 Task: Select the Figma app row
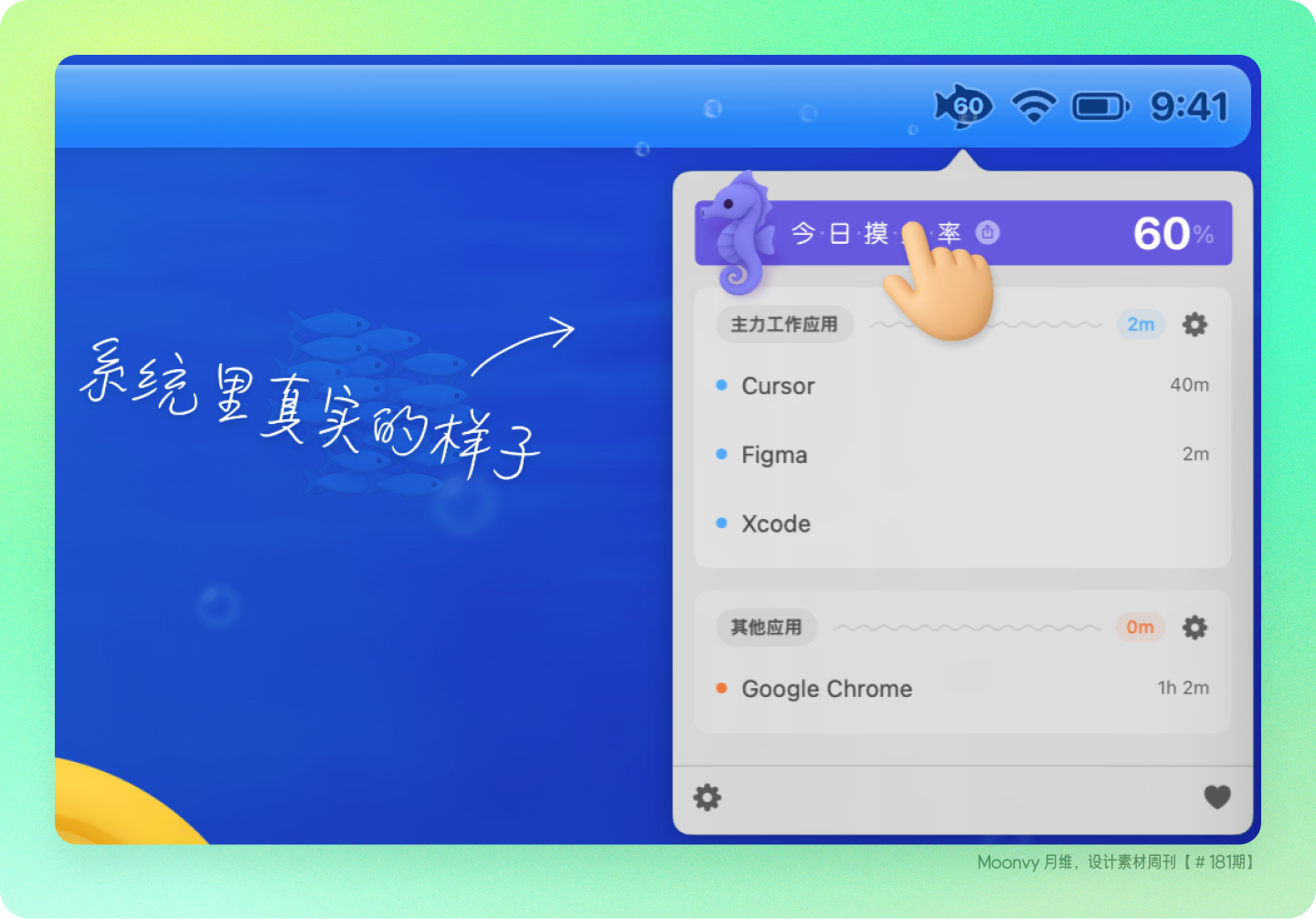(962, 454)
